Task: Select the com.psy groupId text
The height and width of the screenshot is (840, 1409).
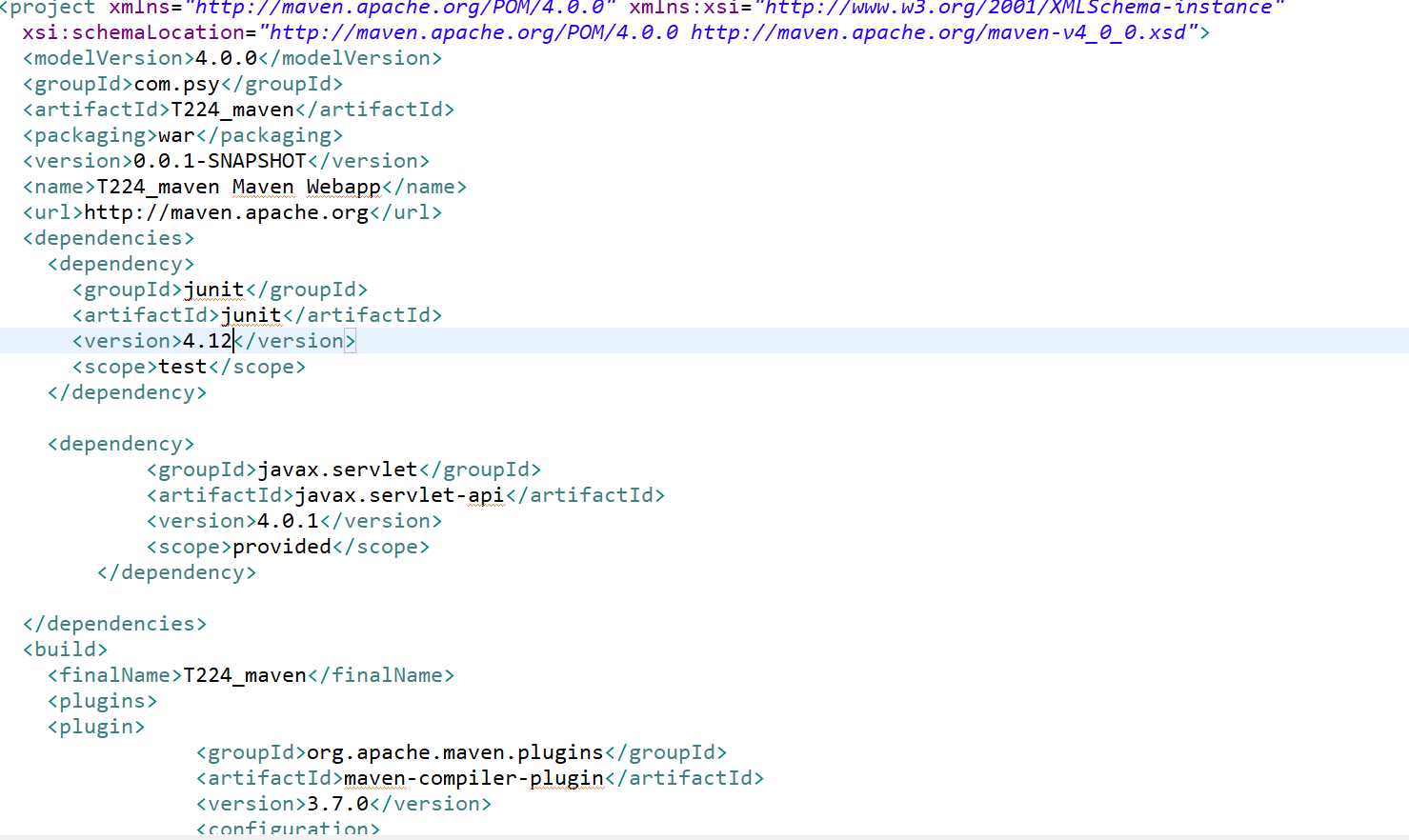Action: (177, 84)
